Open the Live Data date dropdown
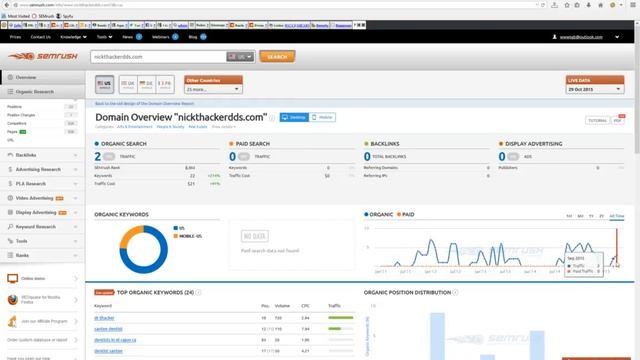Screen dimensions: 640x360 (595, 89)
